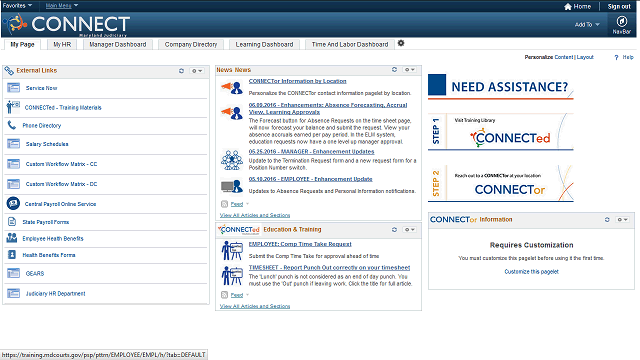This screenshot has width=640, height=360.
Task: Click the TIMESHEET article presenter icon
Action: click(231, 276)
